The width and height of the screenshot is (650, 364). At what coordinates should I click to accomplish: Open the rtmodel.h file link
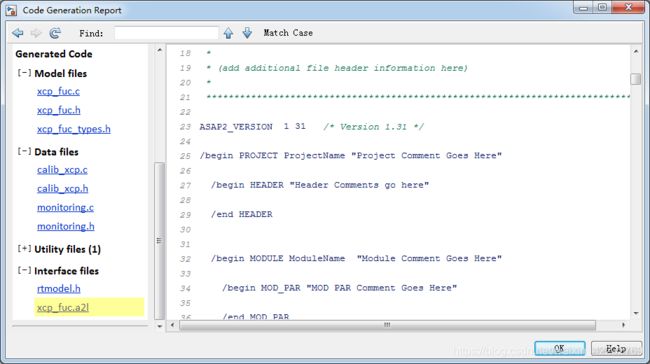tap(58, 289)
